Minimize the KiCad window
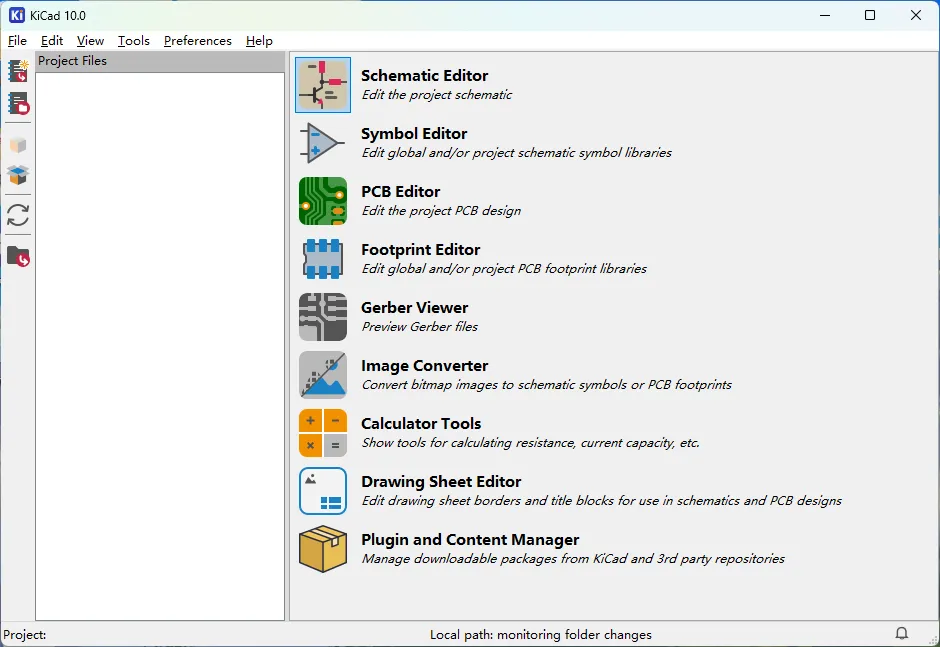This screenshot has height=647, width=940. point(825,15)
